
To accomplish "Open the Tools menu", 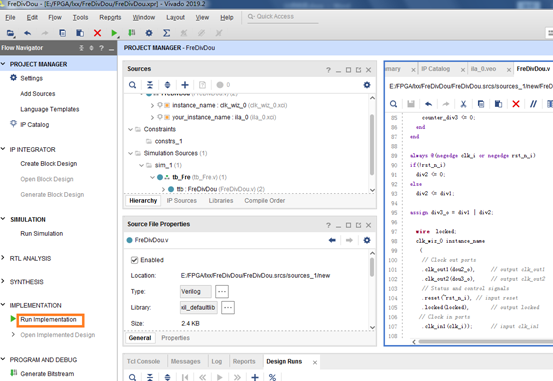I will click(80, 17).
